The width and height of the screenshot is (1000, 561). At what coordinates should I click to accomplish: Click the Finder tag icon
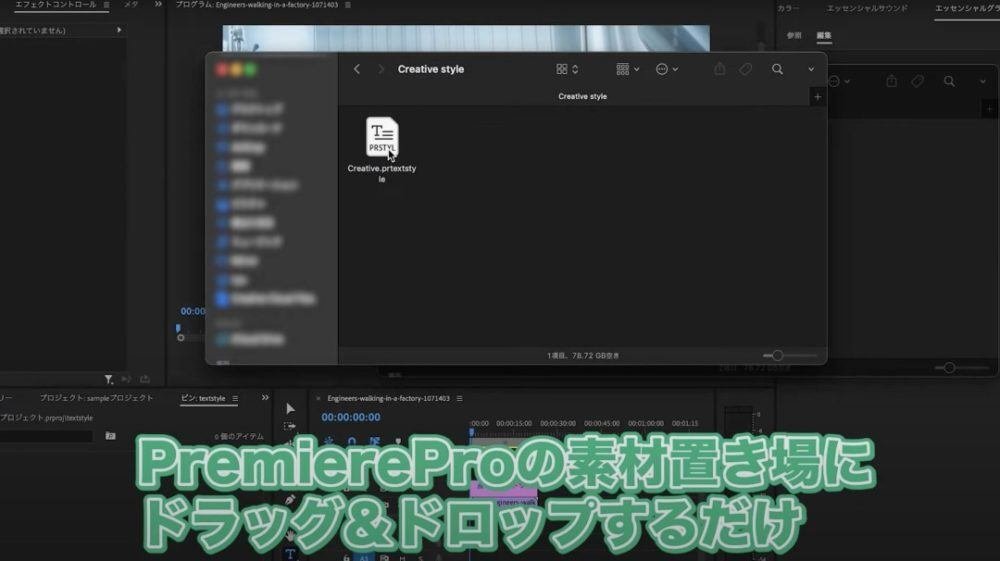[746, 69]
